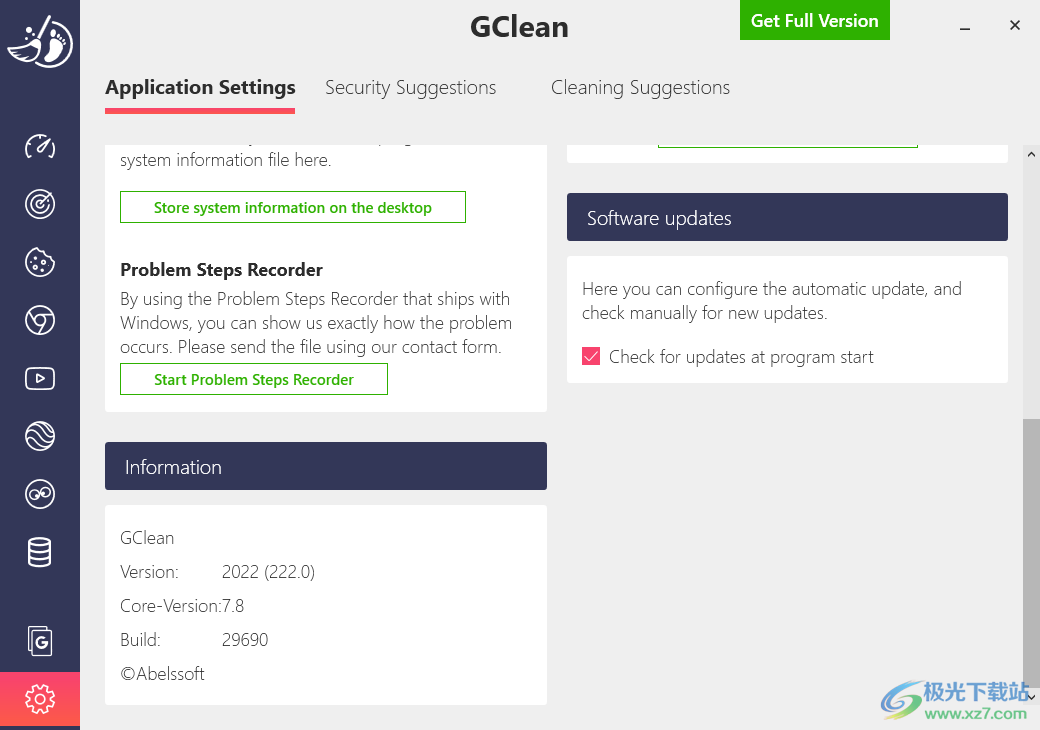Viewport: 1040px width, 730px height.
Task: Click the scrollbar up arrow on the right
Action: tap(1031, 154)
